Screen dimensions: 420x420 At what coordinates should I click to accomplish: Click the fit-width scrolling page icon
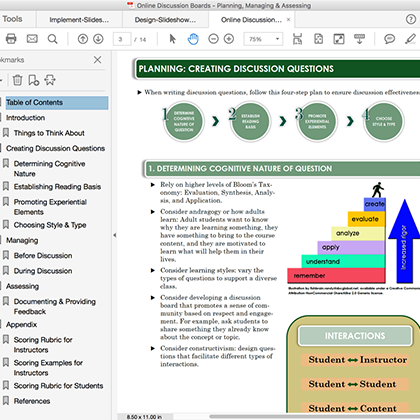297,39
